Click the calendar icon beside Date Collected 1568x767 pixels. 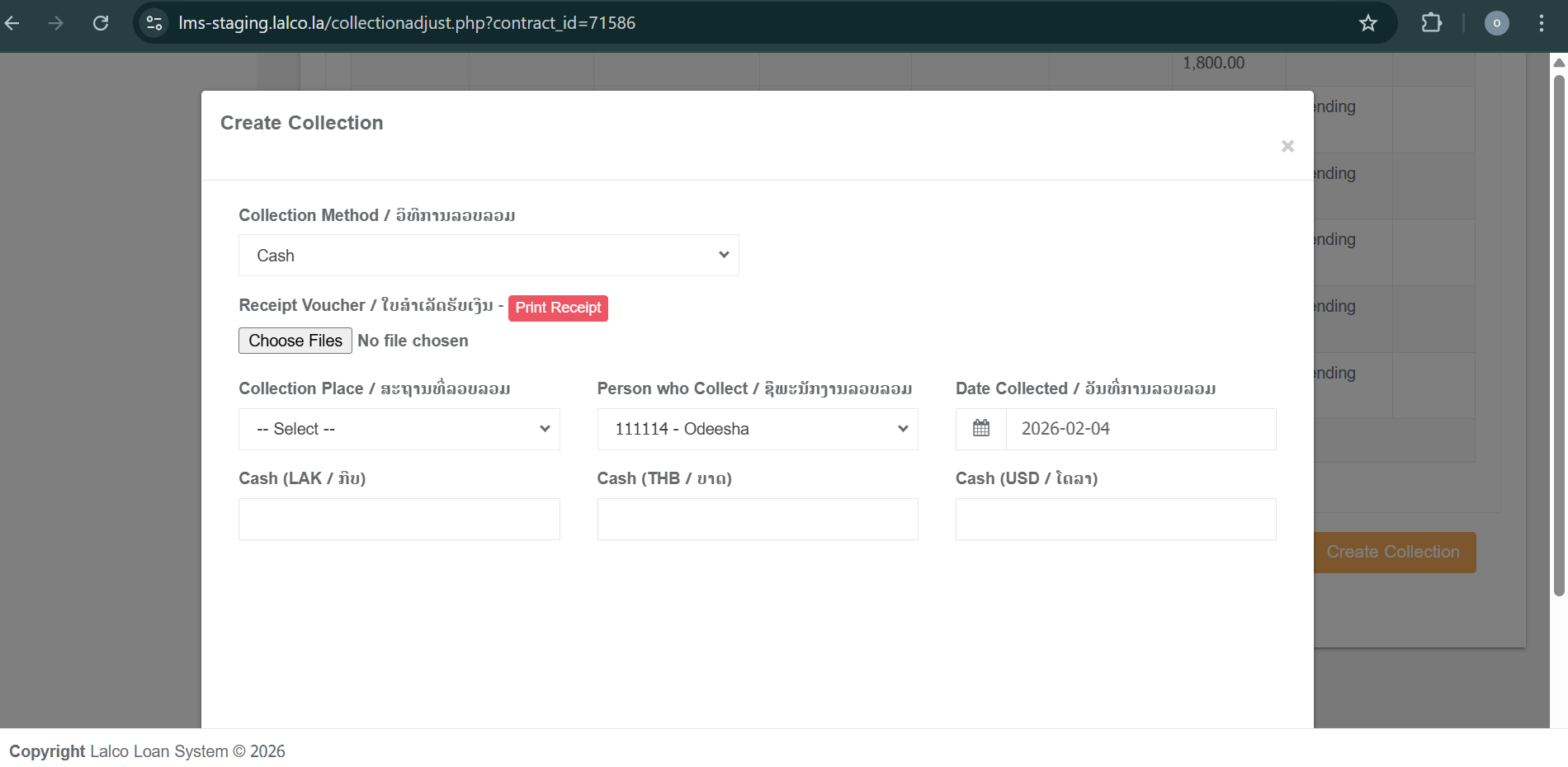981,429
